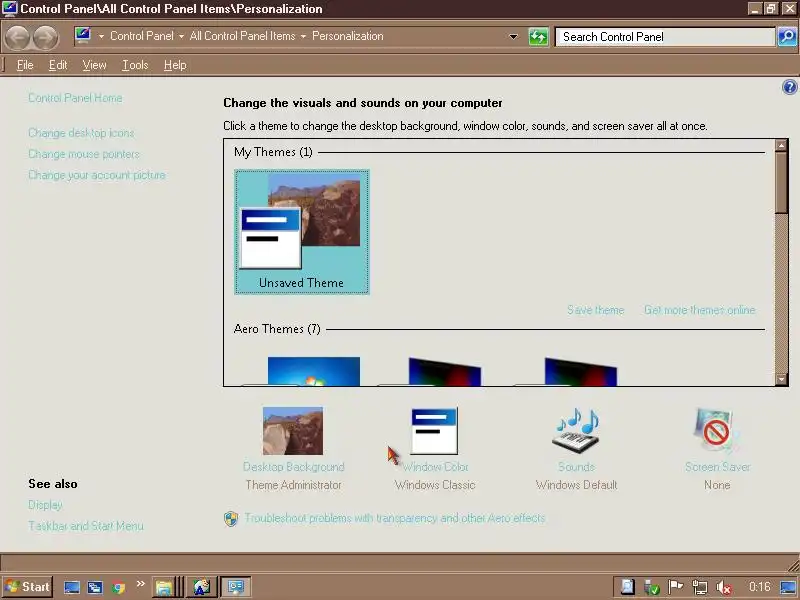Click the Personalization icon in address bar
800x600 pixels.
click(x=83, y=35)
